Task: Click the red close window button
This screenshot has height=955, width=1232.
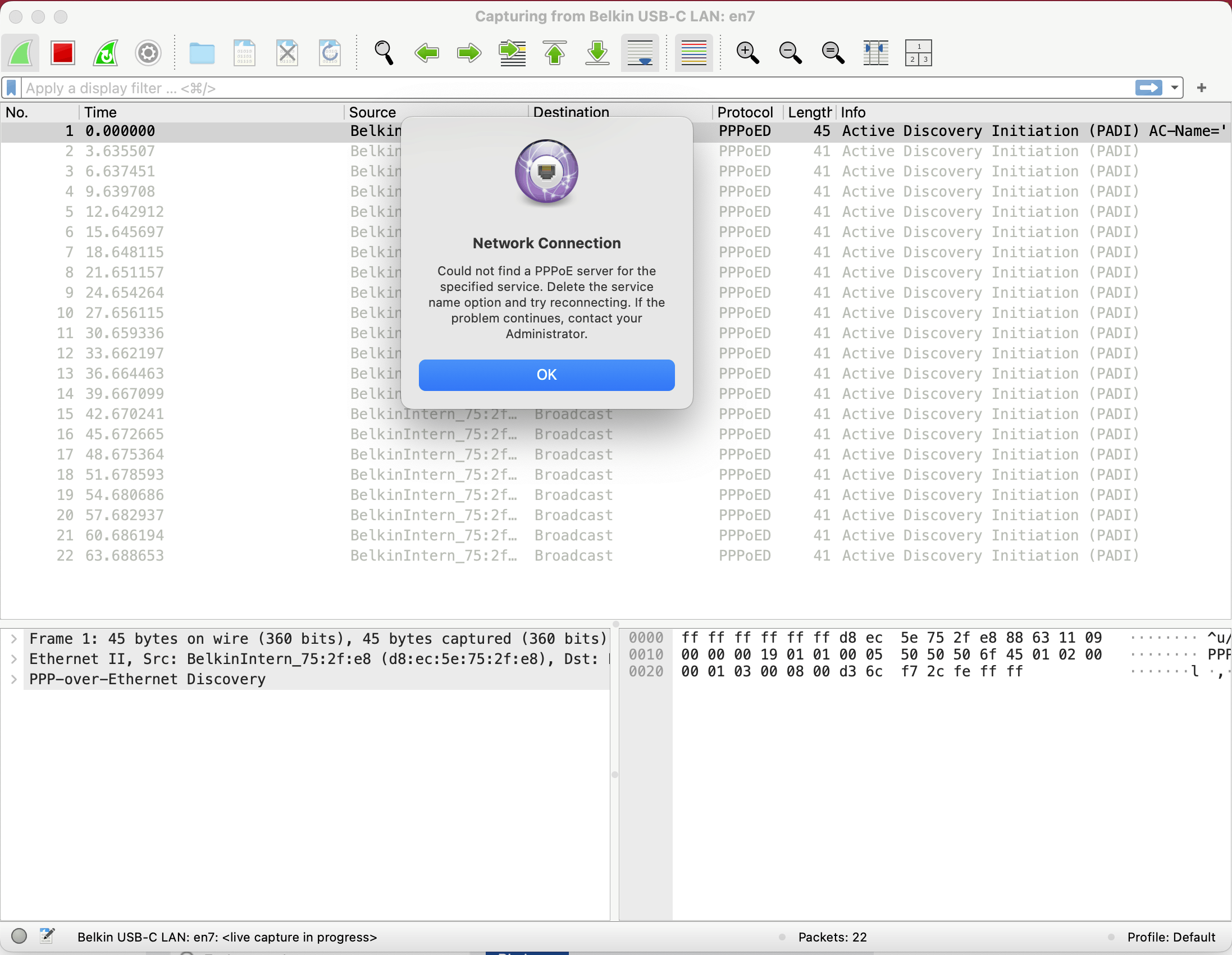Action: (16, 16)
